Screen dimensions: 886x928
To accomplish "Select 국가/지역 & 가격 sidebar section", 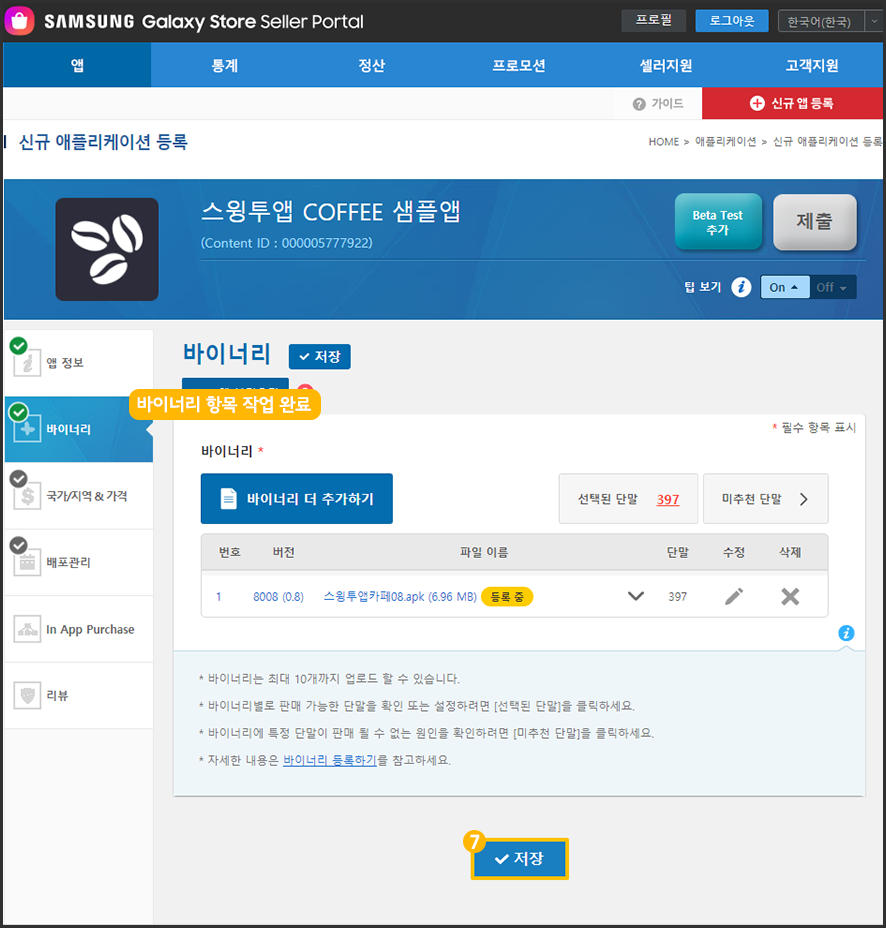I will (x=78, y=496).
